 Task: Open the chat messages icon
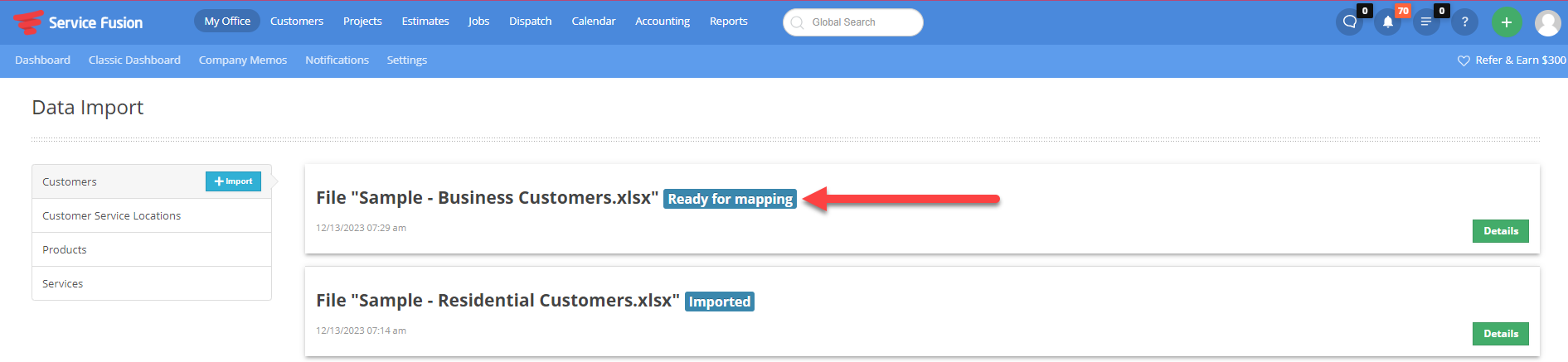[1349, 22]
